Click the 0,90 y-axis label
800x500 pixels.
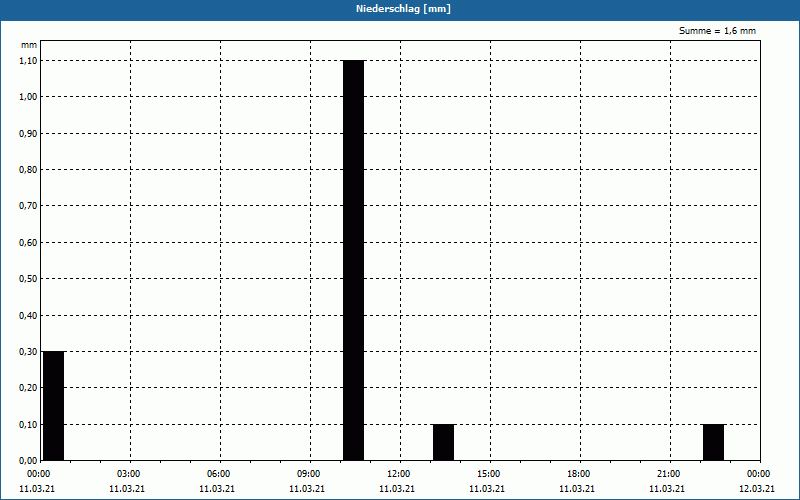(28, 134)
